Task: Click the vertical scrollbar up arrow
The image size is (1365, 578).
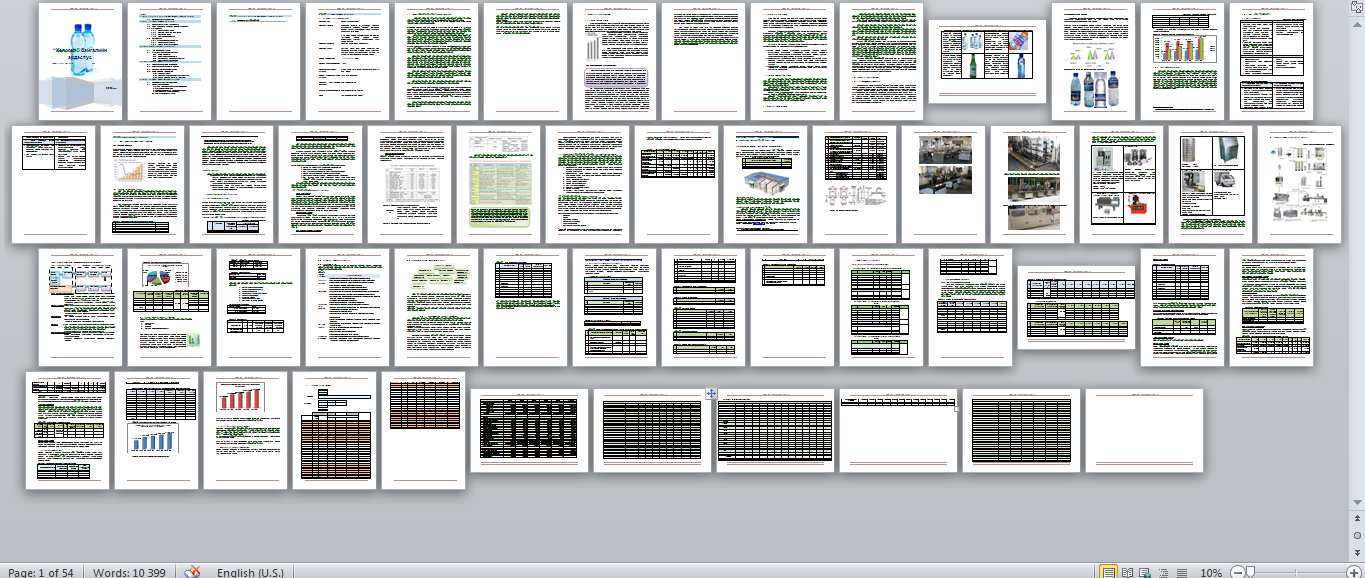Action: 1357,24
